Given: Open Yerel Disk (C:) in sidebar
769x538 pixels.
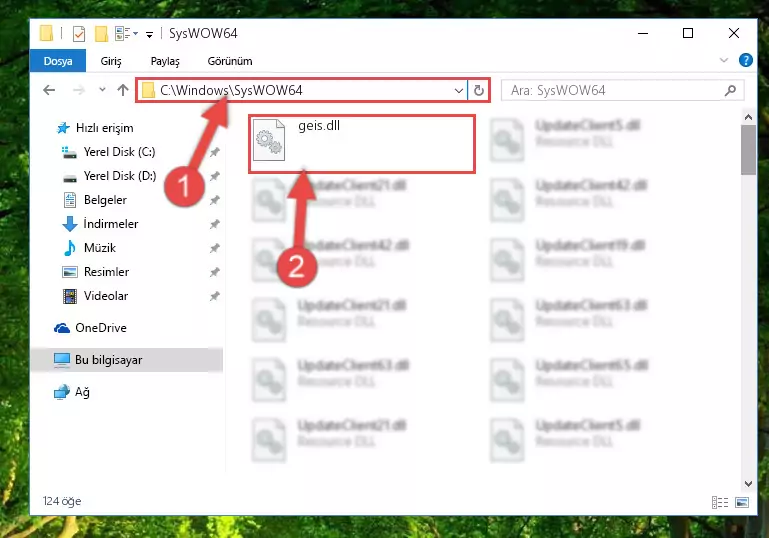Looking at the screenshot, I should click(x=108, y=152).
